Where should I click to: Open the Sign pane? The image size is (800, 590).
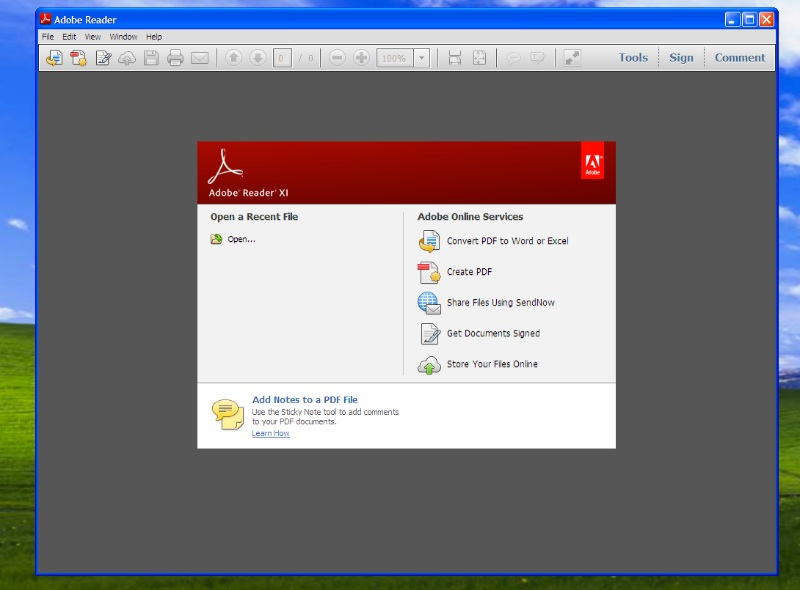[681, 58]
